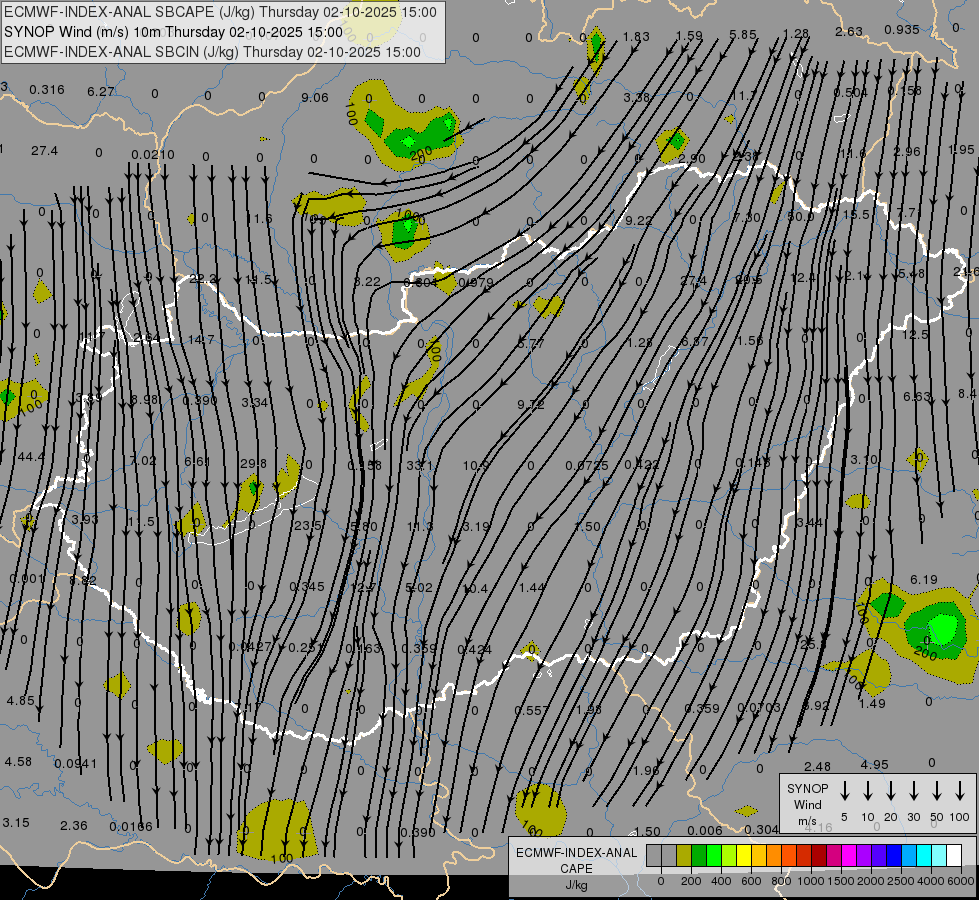Click the map value 44.4
979x900 pixels.
point(31,457)
